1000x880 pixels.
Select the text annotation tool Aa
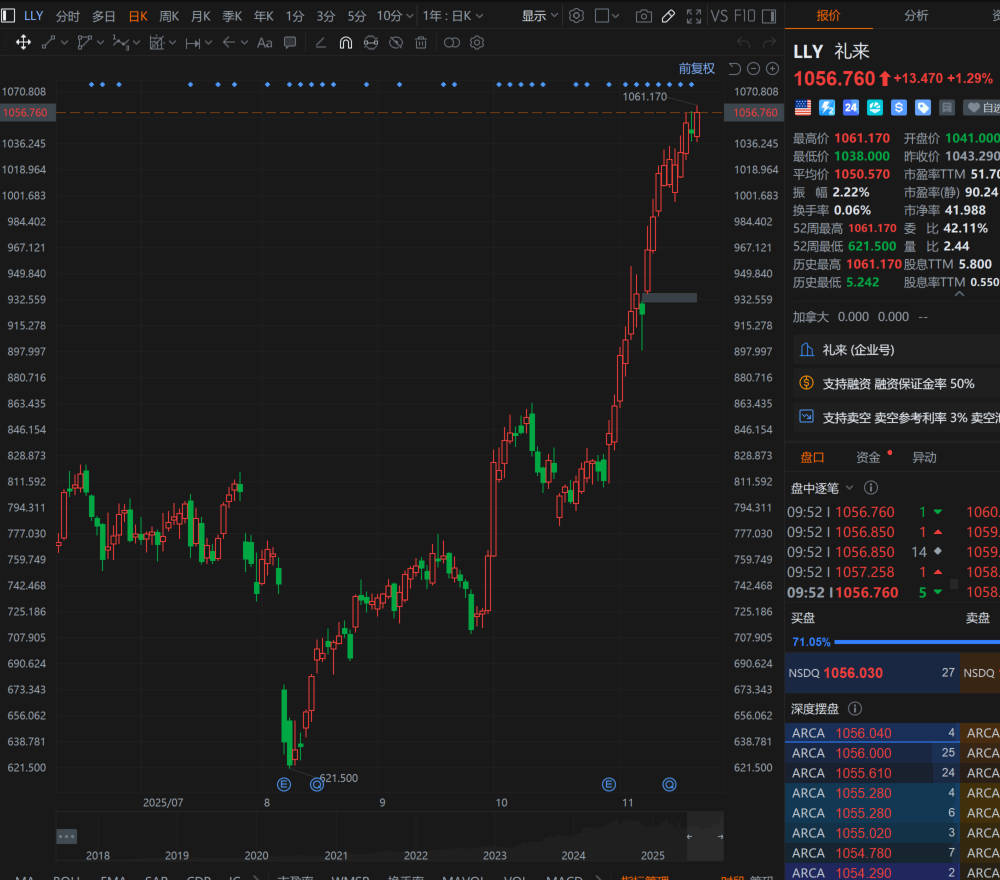coord(264,42)
